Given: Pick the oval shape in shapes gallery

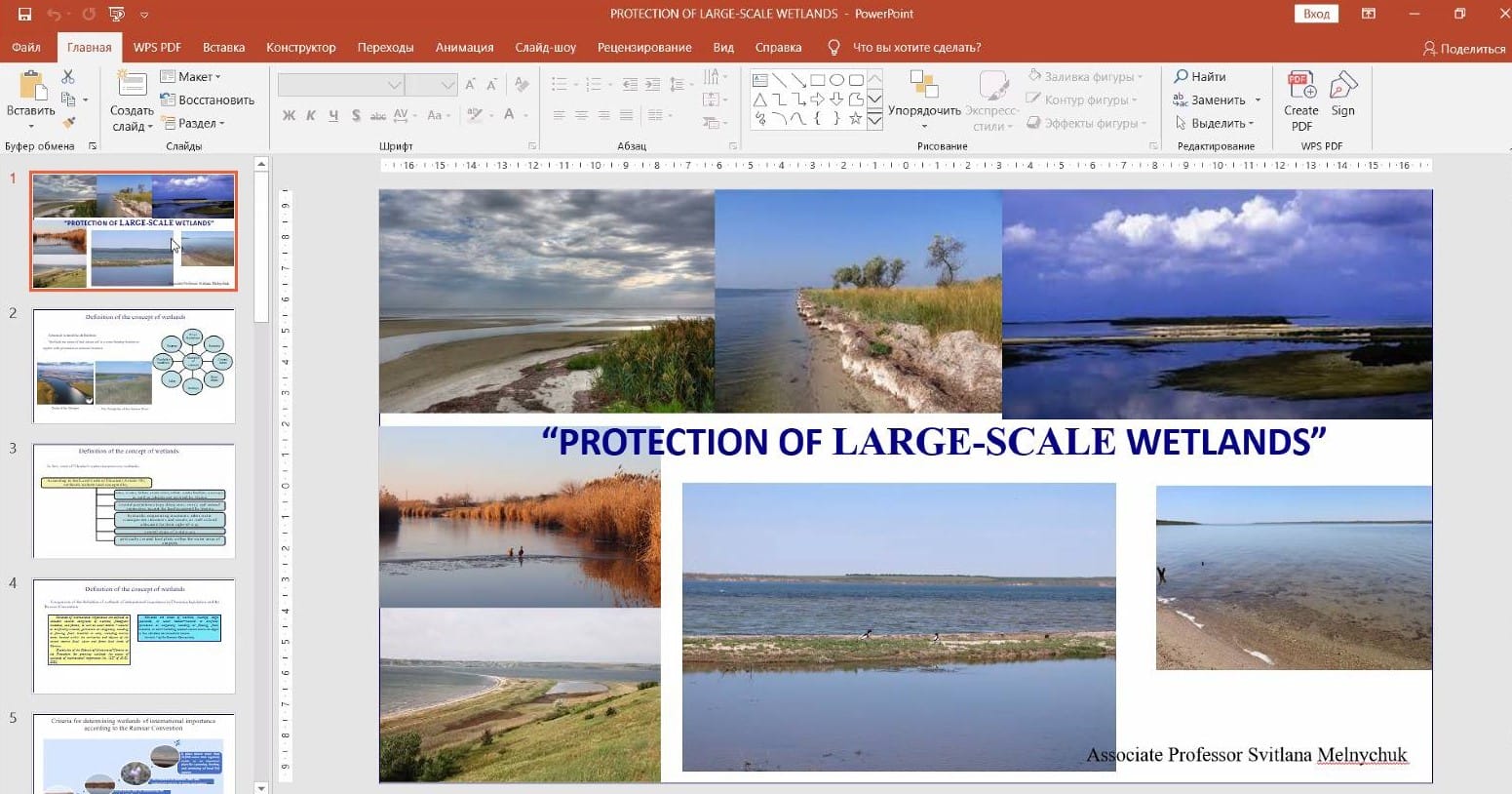Looking at the screenshot, I should click(x=836, y=80).
